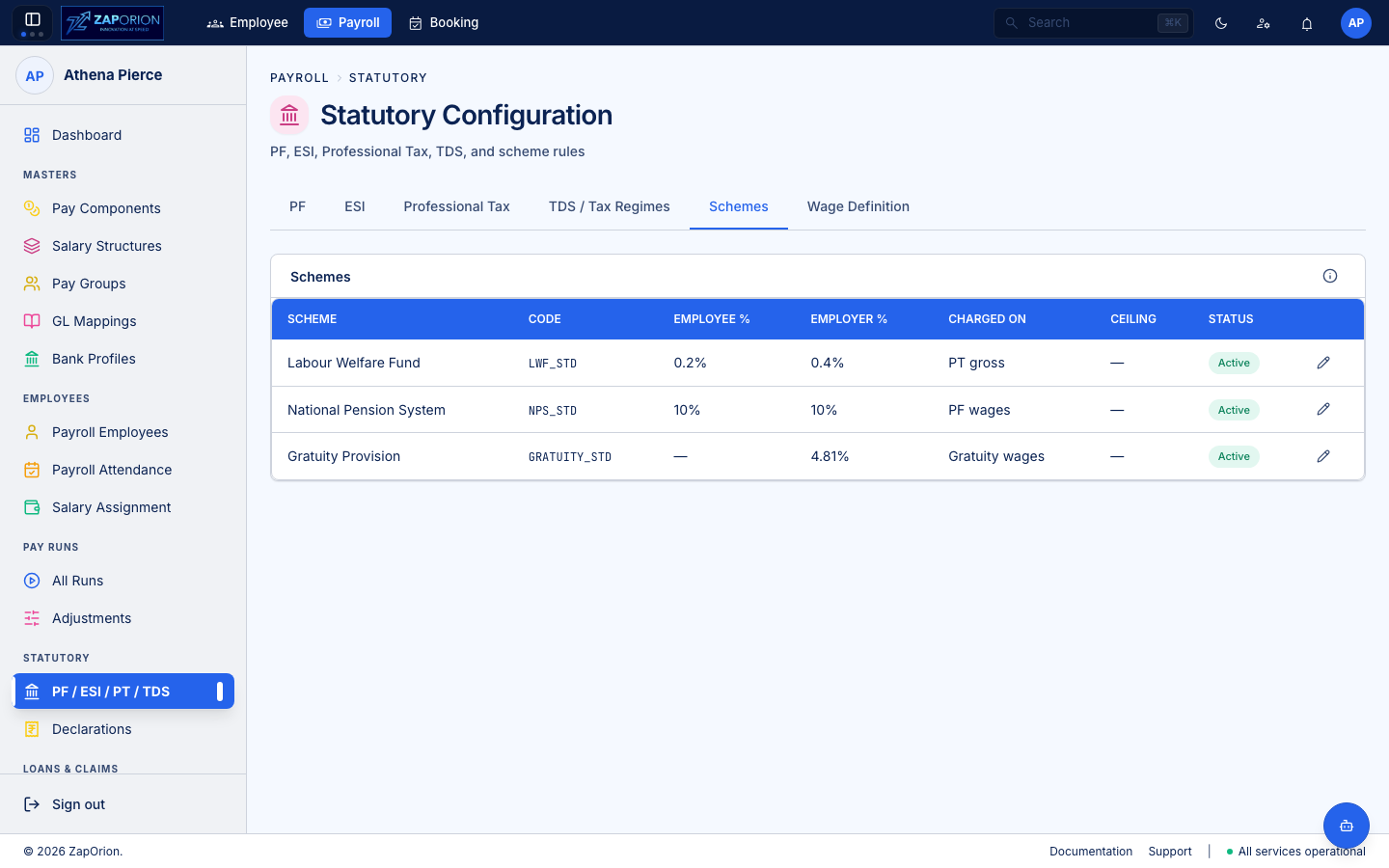Screen dimensions: 1389x868
Task: Open Support link
Action: click(1170, 852)
